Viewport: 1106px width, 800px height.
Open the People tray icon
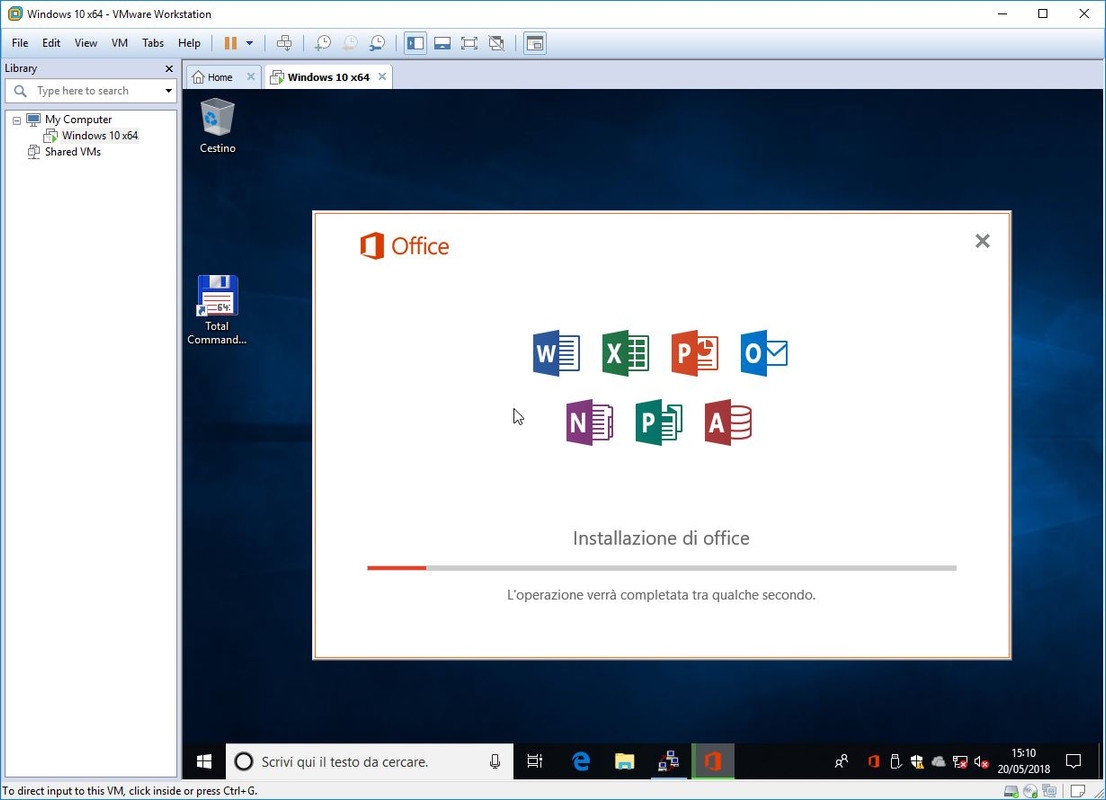[841, 761]
